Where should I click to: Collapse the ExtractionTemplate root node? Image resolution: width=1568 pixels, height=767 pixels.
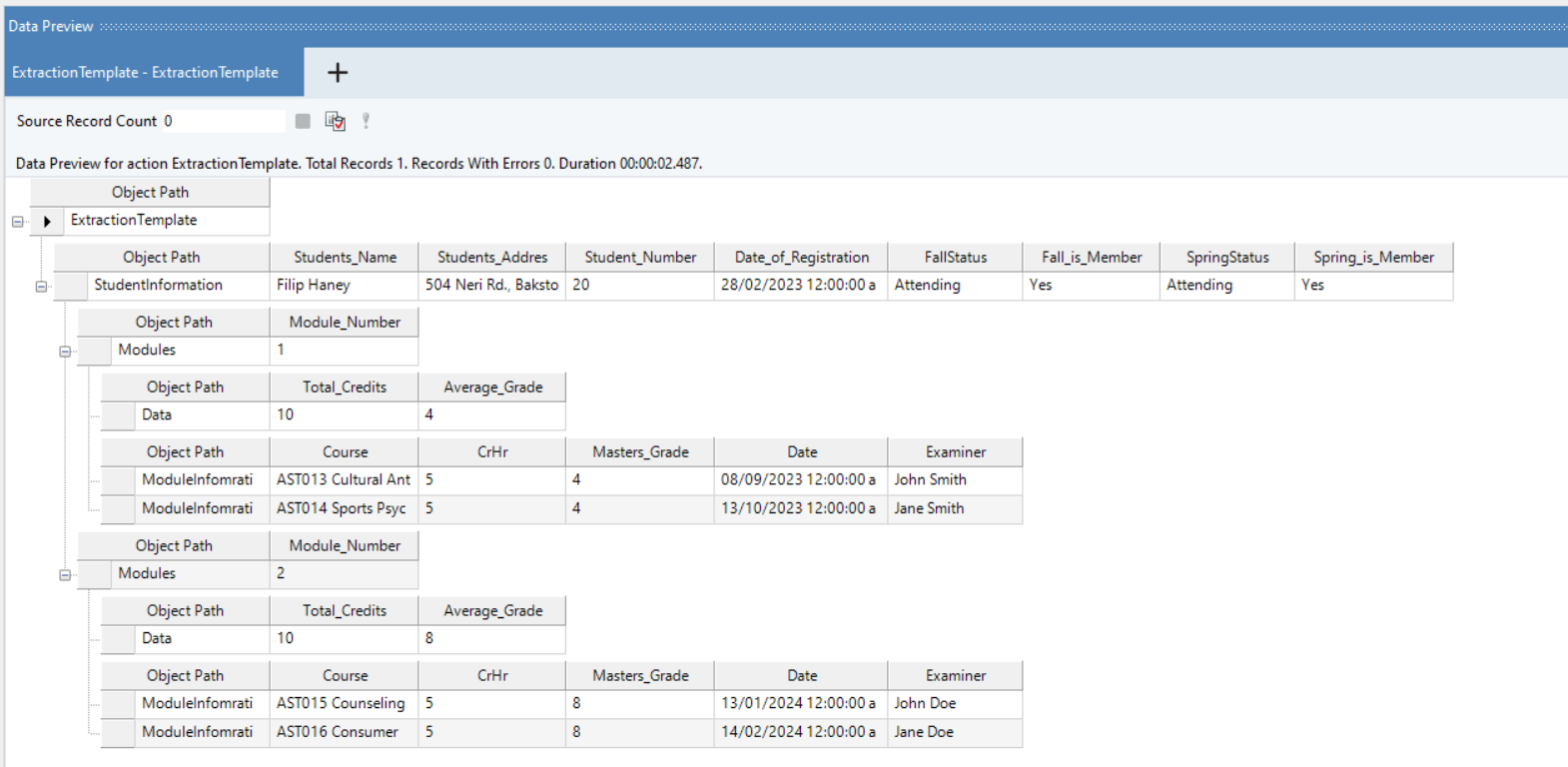coord(18,222)
